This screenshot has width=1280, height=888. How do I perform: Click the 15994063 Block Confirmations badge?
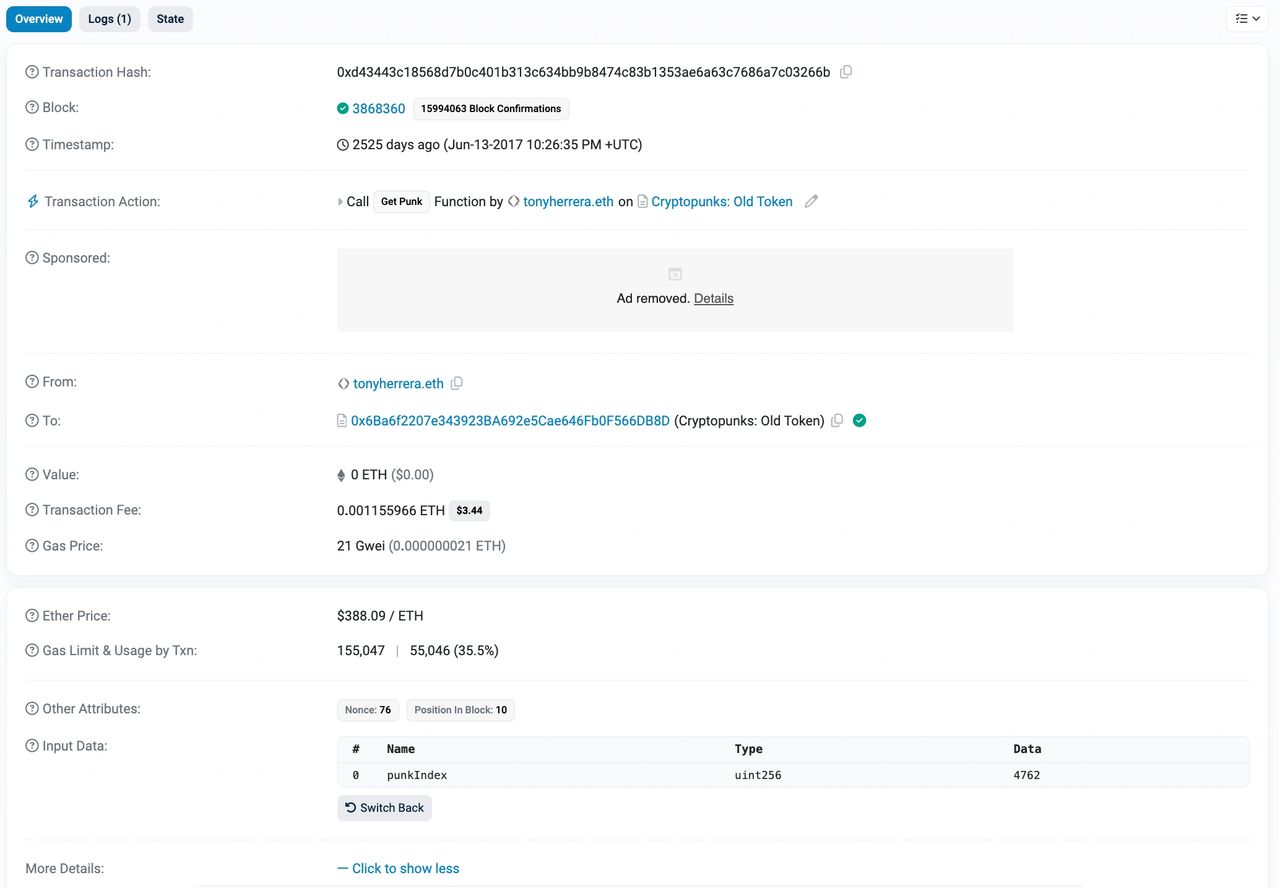491,108
